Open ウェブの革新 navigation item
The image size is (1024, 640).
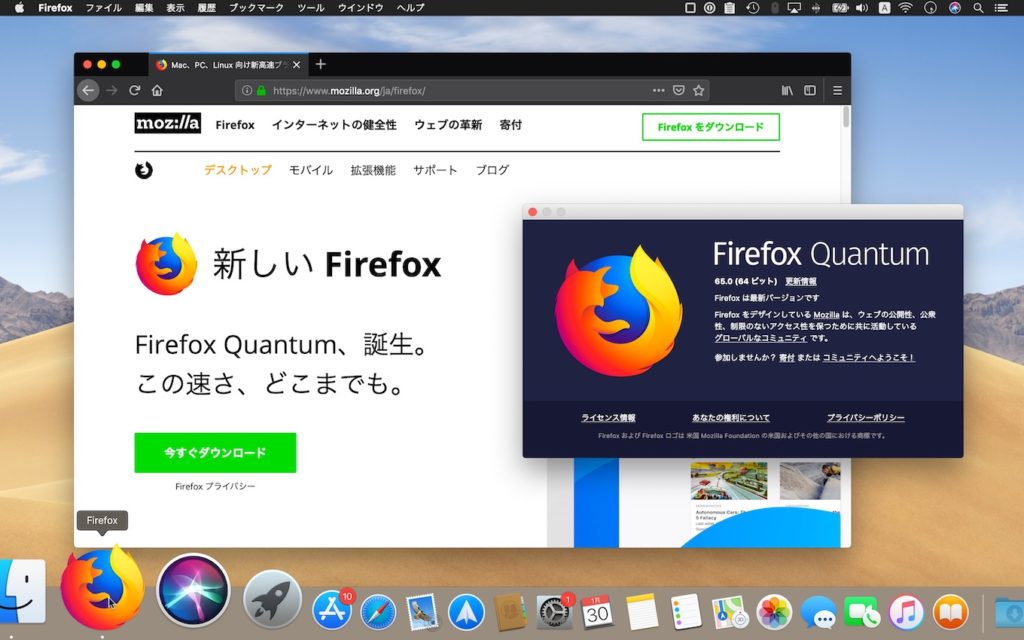tap(448, 125)
